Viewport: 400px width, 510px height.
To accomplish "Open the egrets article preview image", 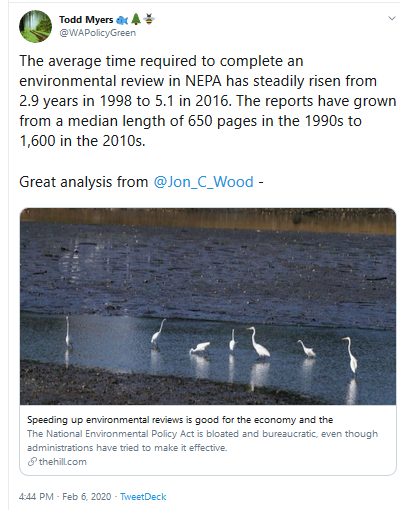I will (x=208, y=306).
